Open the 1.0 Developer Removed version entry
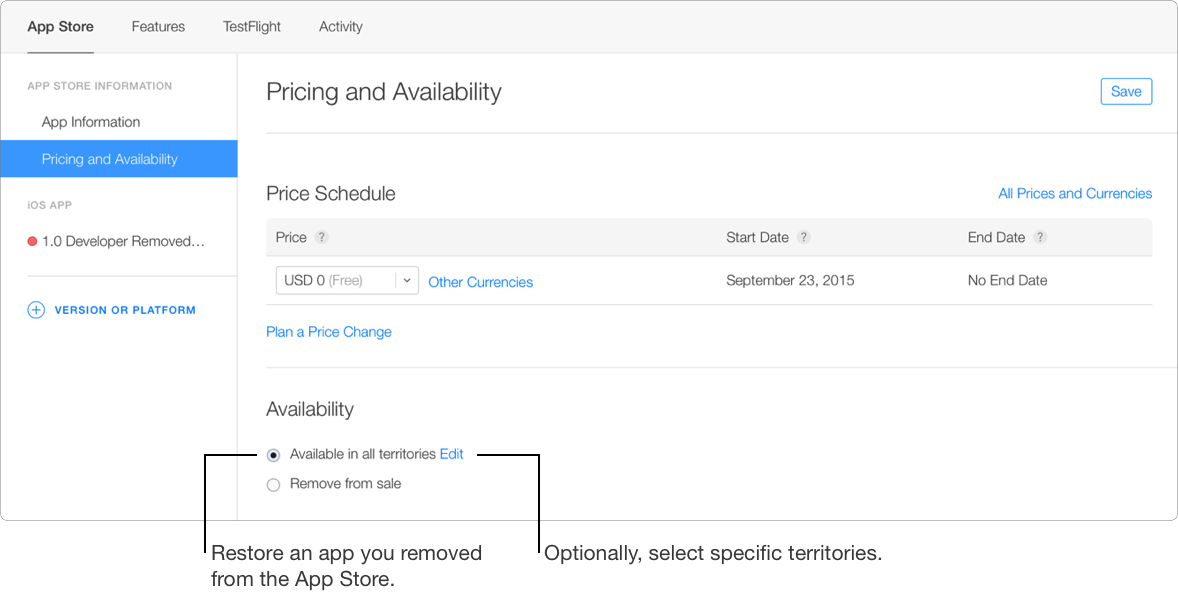Image resolution: width=1178 pixels, height=597 pixels. point(123,242)
